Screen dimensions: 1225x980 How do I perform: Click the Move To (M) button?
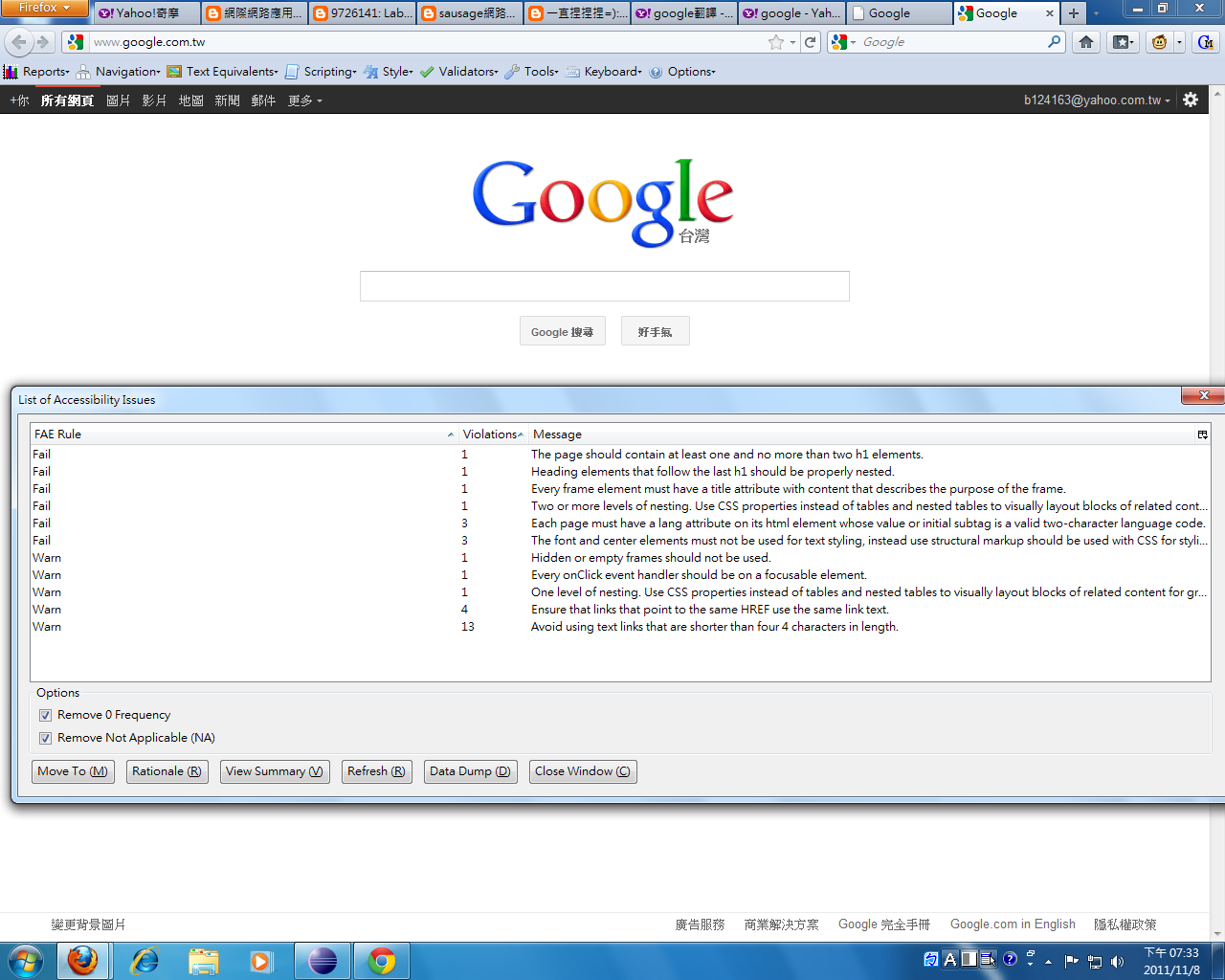73,771
